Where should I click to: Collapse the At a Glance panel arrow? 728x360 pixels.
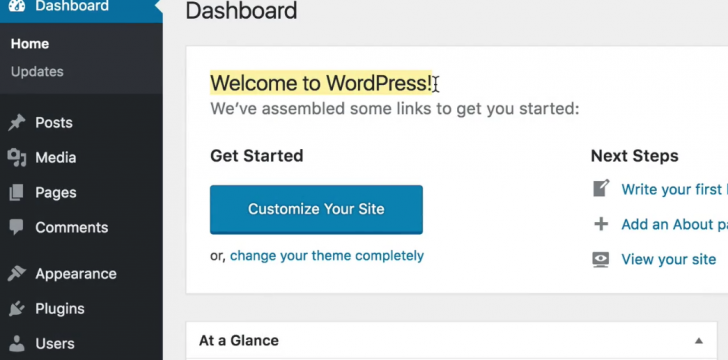pyautogui.click(x=698, y=341)
